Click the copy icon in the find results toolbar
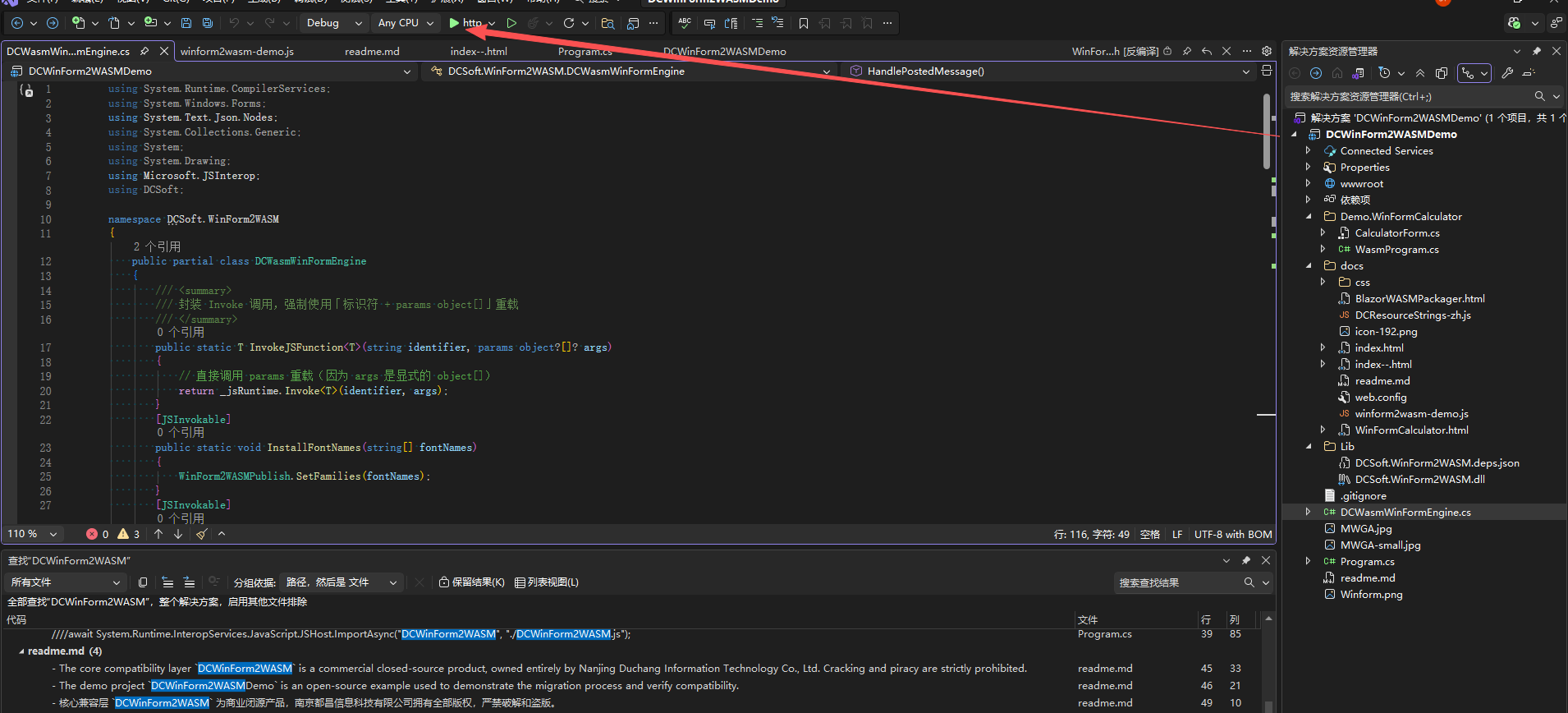Viewport: 1568px width, 713px height. (x=143, y=582)
